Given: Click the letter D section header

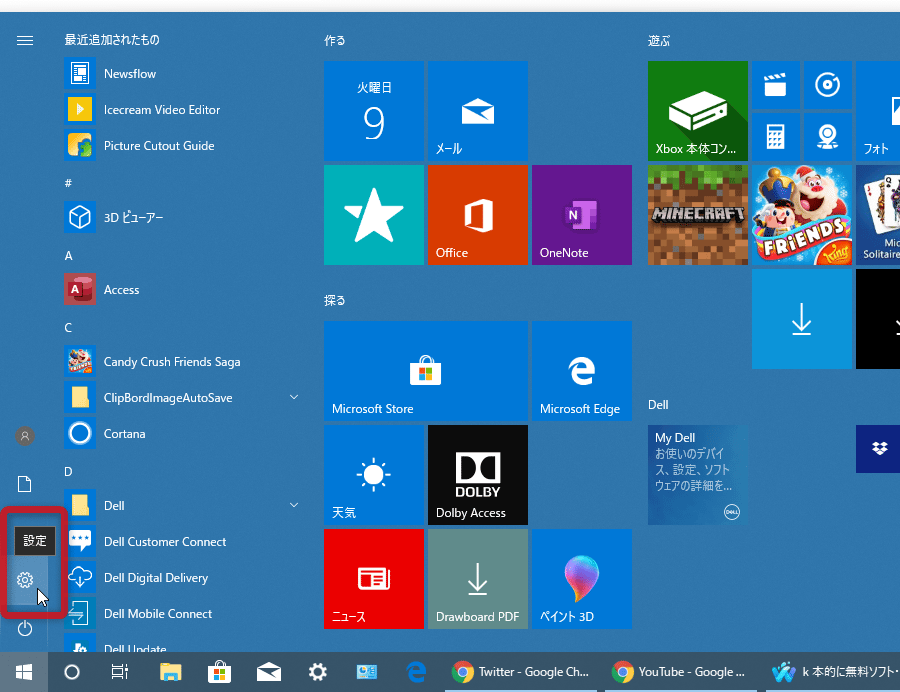Looking at the screenshot, I should point(68,472).
